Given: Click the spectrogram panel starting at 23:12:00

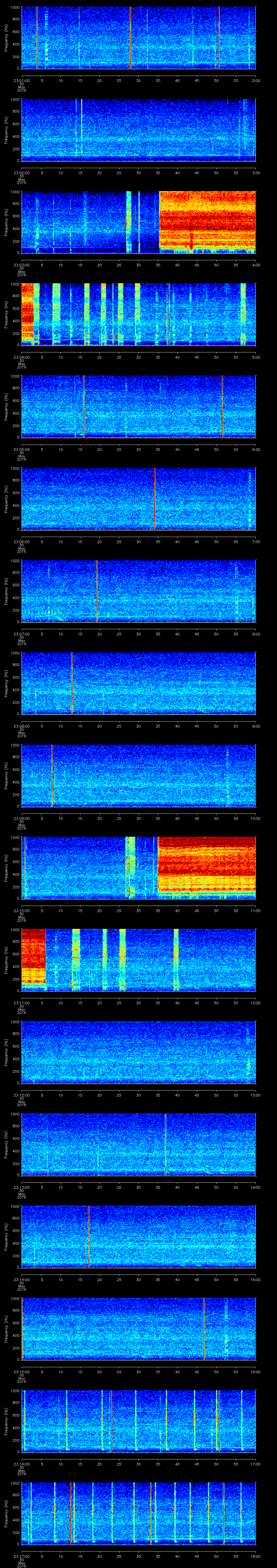Looking at the screenshot, I should 139,1052.
